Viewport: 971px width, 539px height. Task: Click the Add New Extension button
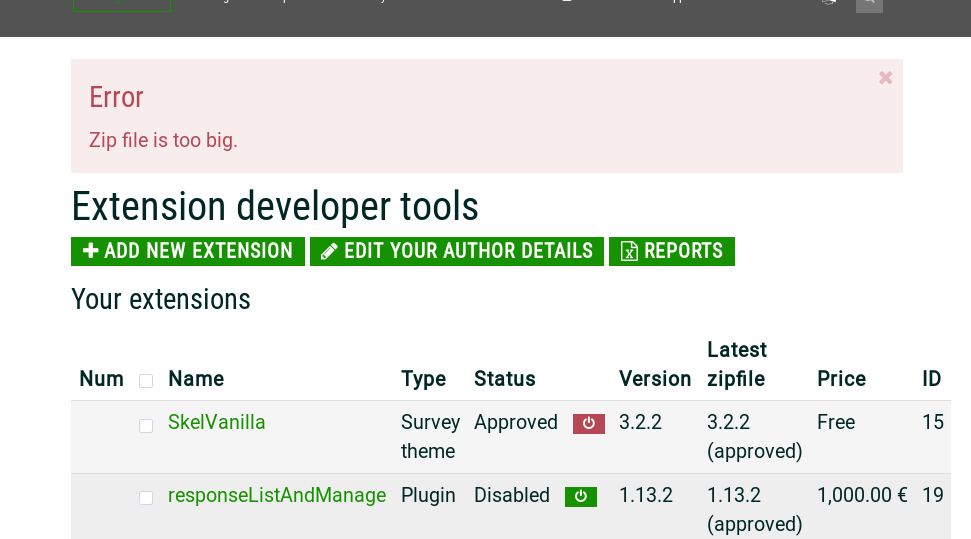pos(188,251)
